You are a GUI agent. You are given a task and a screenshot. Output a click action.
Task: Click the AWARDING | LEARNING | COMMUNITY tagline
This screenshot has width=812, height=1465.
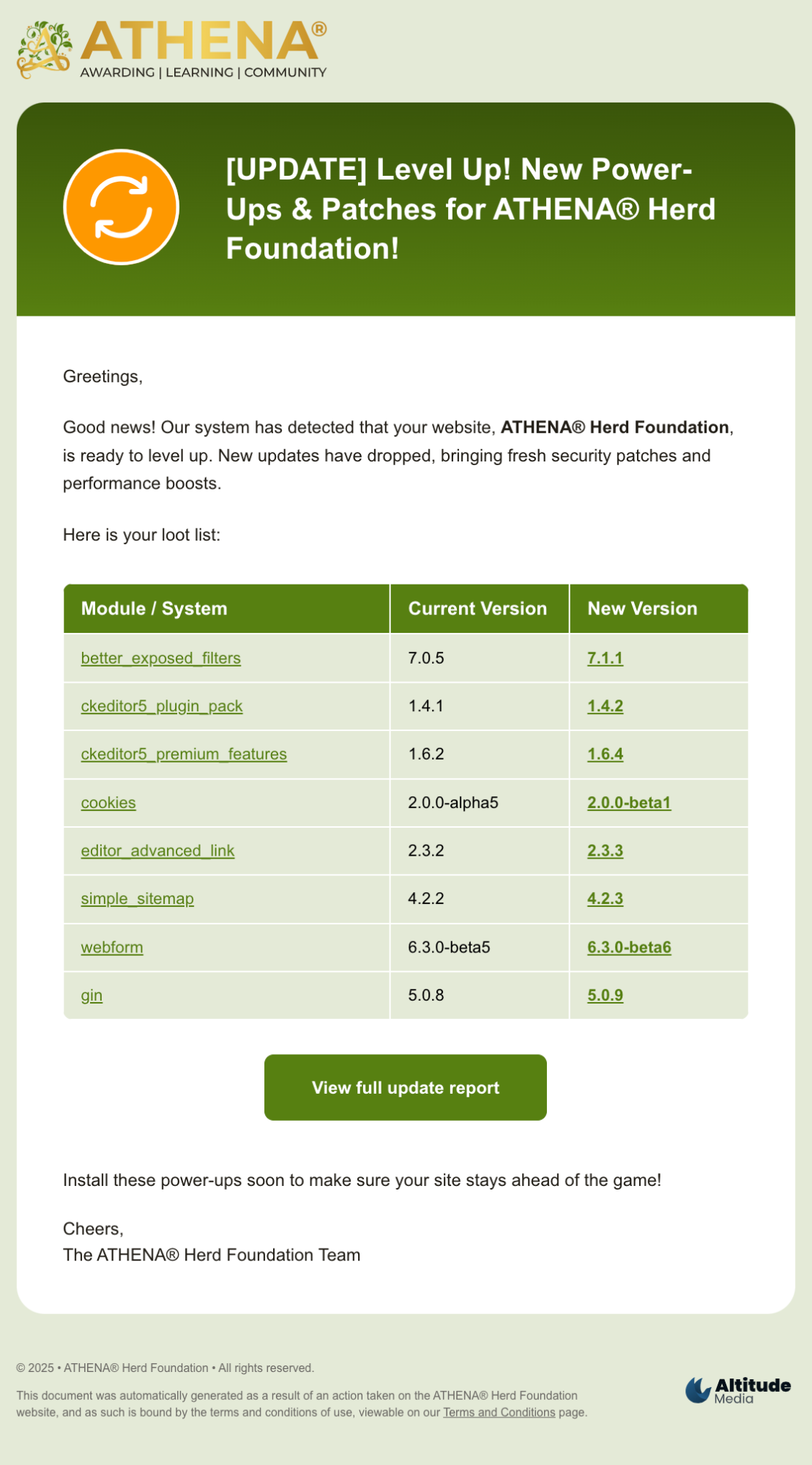coord(204,73)
